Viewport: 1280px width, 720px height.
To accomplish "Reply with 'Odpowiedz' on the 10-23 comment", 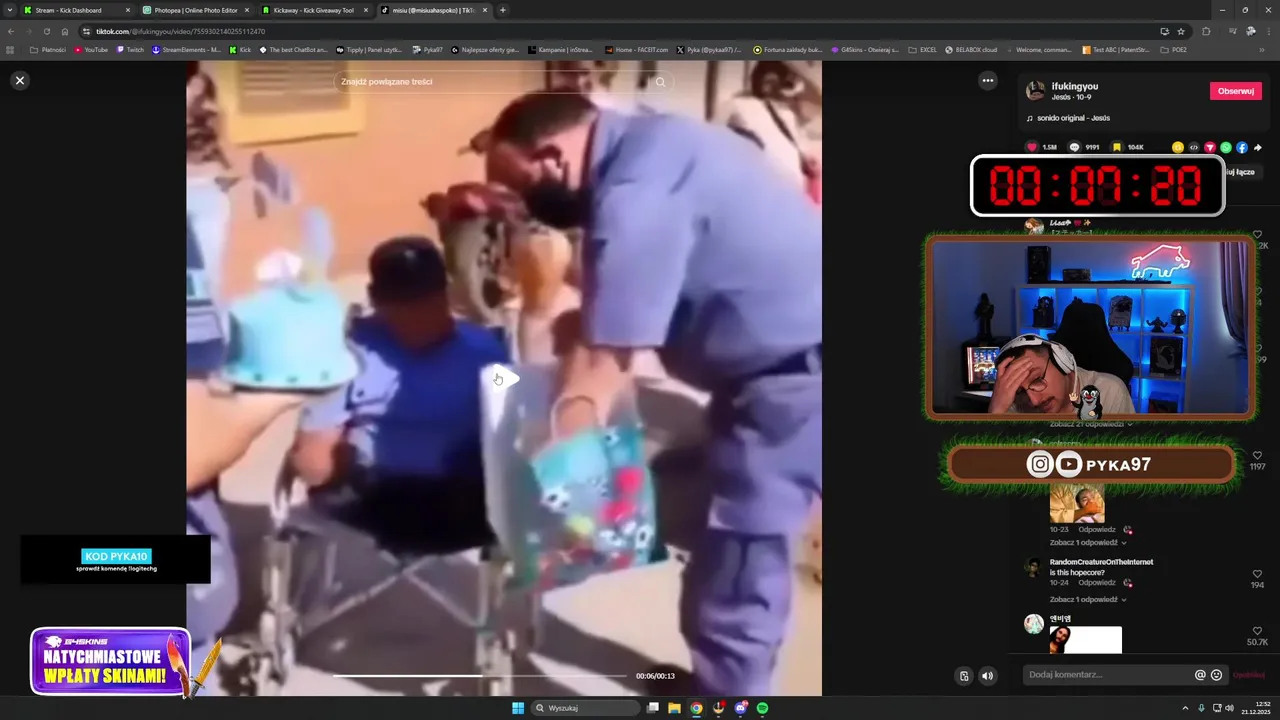I will [1097, 530].
